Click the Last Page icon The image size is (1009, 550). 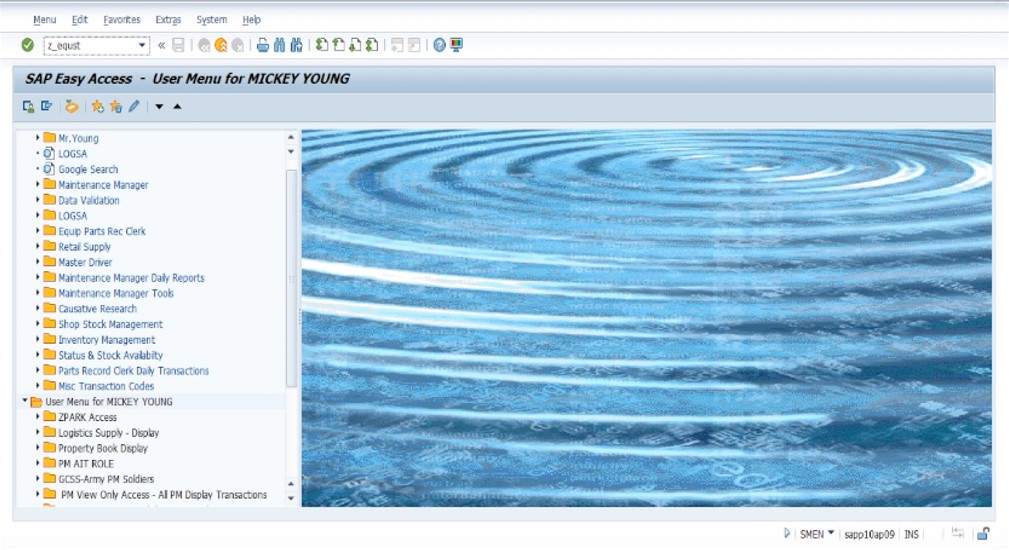pyautogui.click(x=372, y=45)
